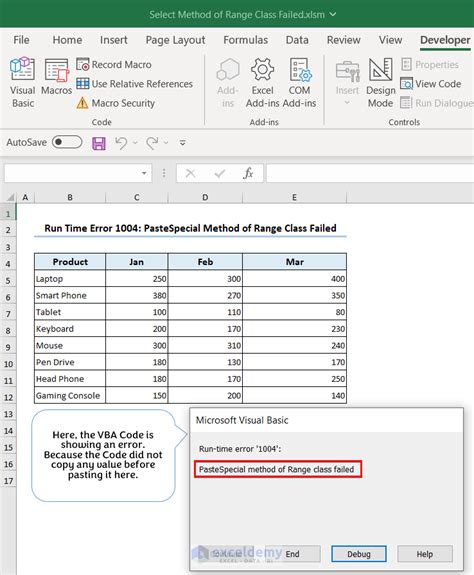This screenshot has width=474, height=575.
Task: Open COM Add-ins
Action: pos(300,83)
